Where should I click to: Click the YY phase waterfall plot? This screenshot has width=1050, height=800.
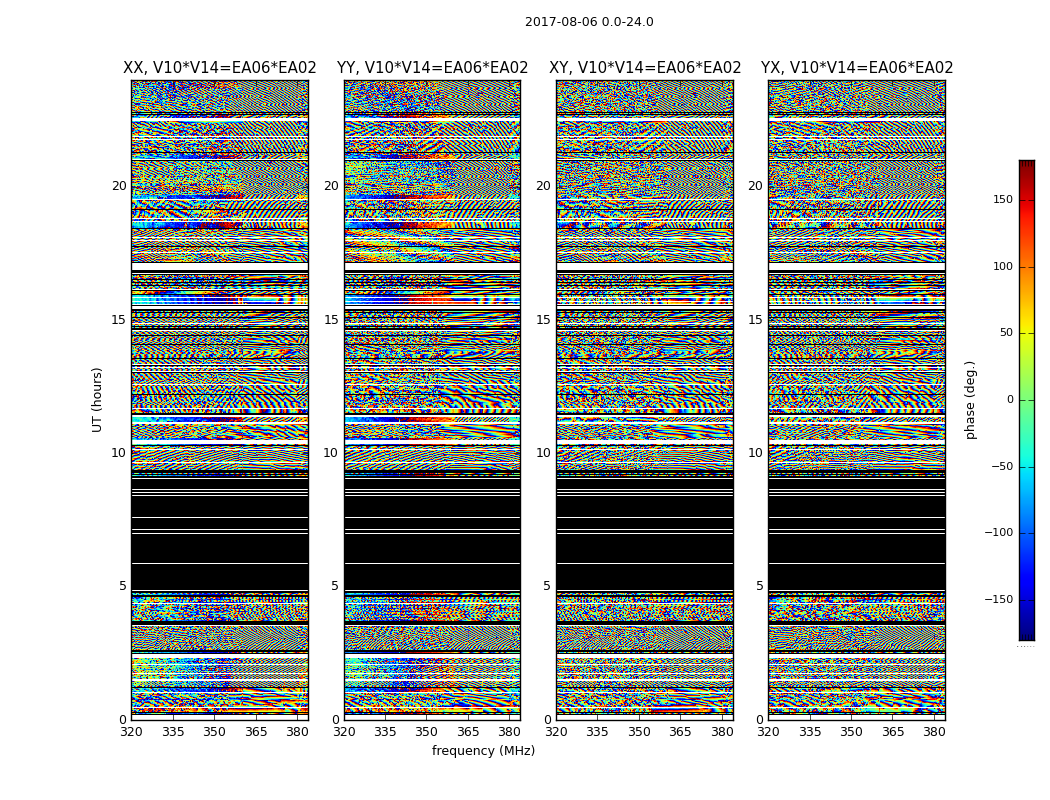click(x=433, y=400)
